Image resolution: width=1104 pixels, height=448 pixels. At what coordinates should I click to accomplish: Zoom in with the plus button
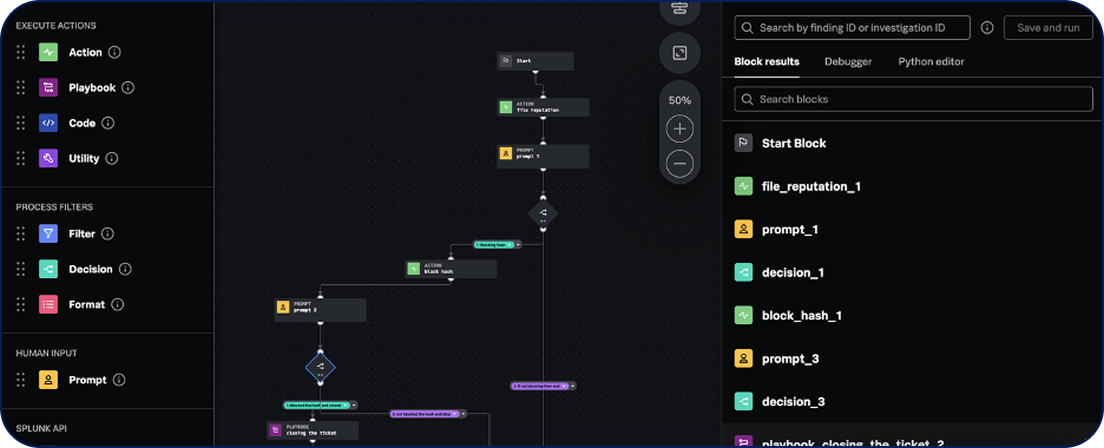tap(679, 130)
